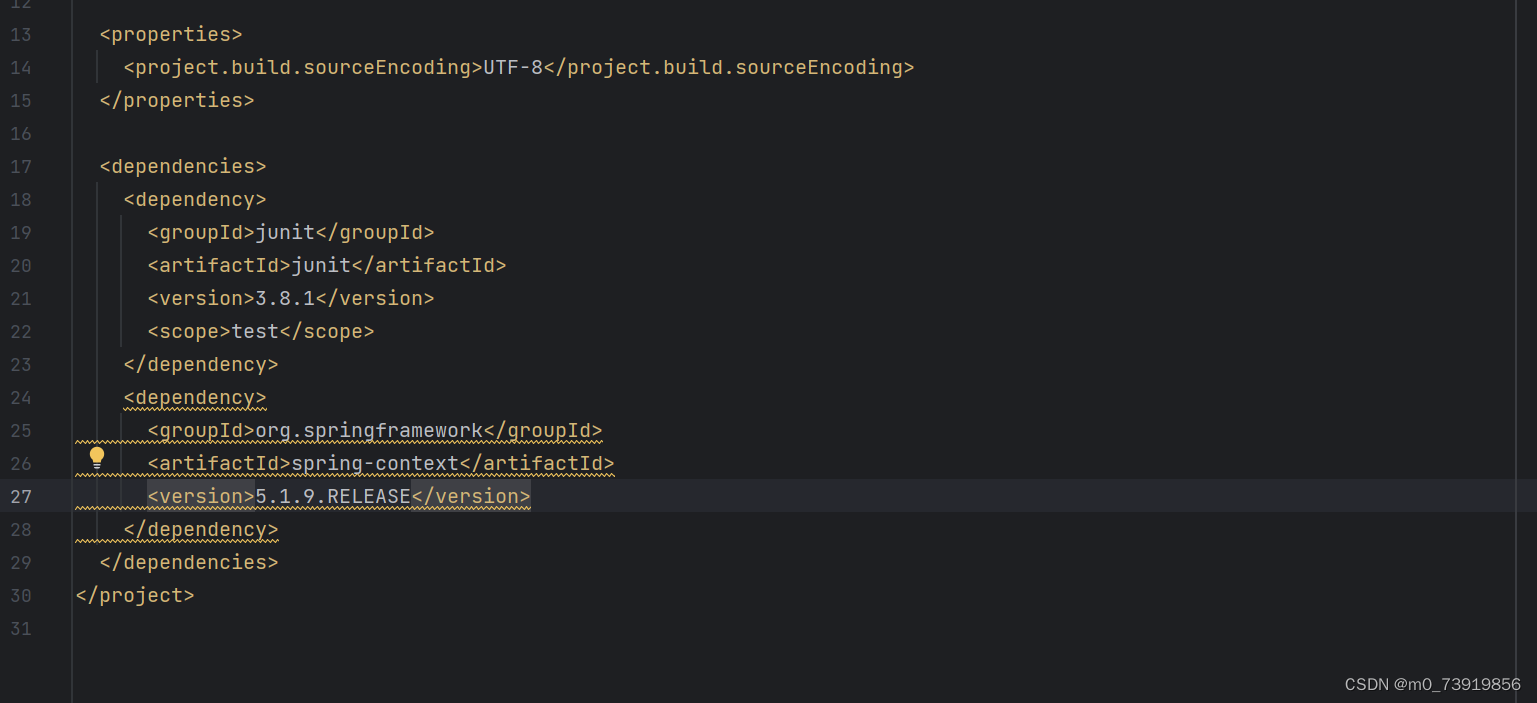Click the closing project tag on line 30
1537x703 pixels.
(x=135, y=595)
